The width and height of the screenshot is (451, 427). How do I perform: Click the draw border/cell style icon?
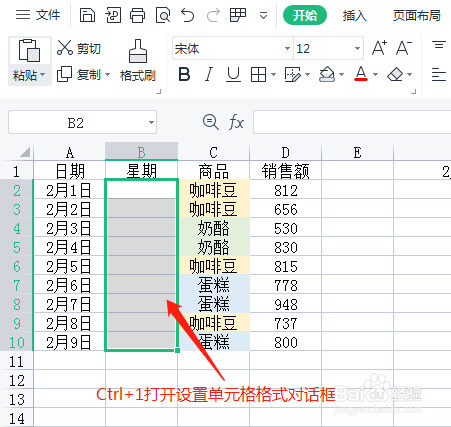pos(293,74)
